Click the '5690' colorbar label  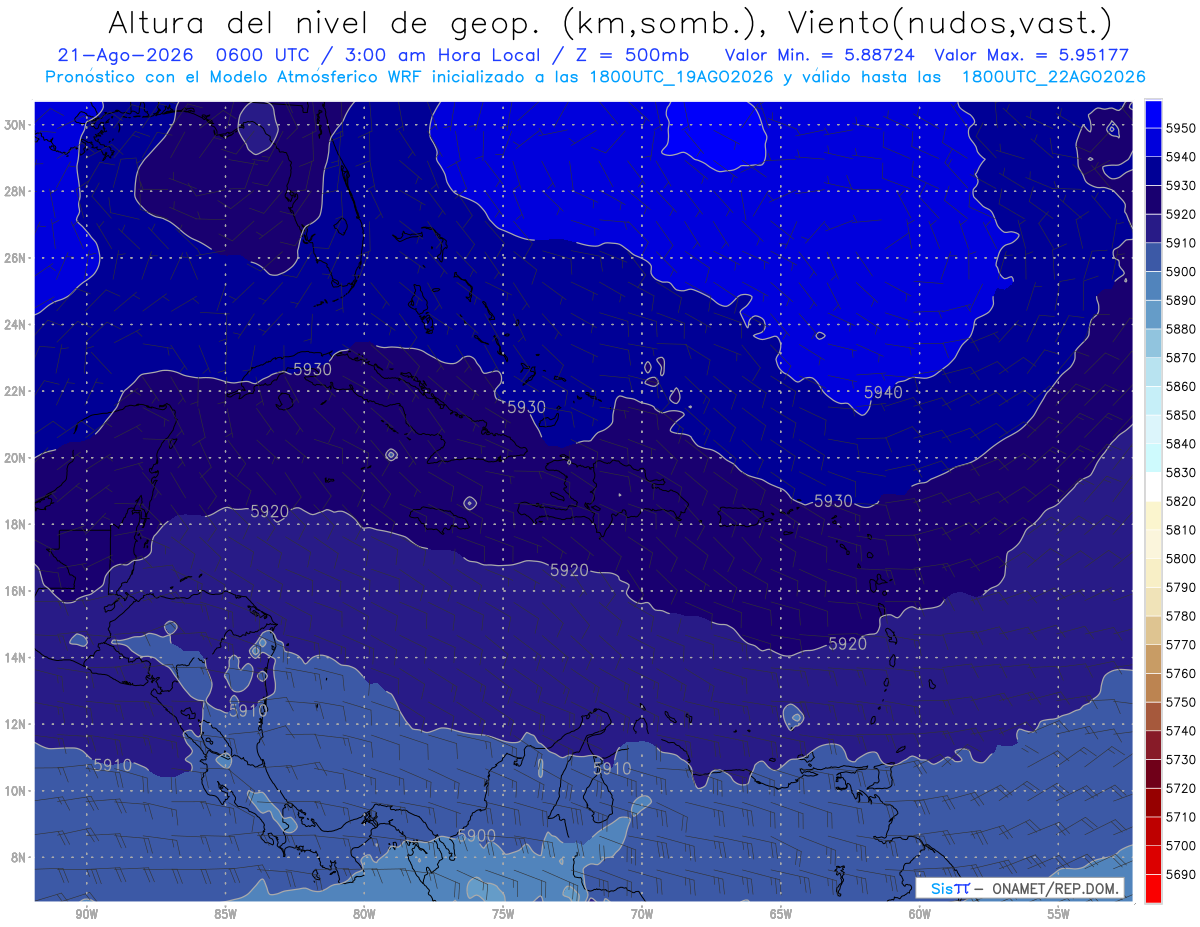pyautogui.click(x=1181, y=874)
